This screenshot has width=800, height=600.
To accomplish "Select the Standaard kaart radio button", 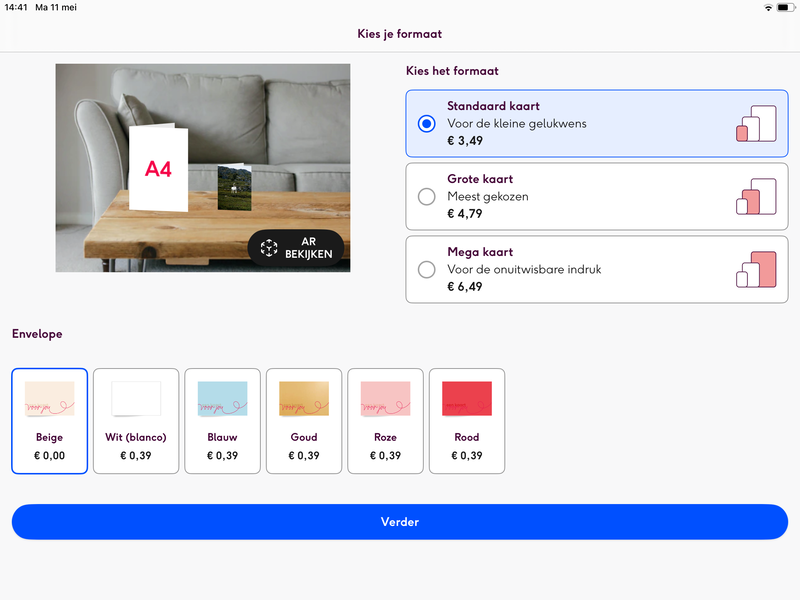I will click(x=427, y=123).
